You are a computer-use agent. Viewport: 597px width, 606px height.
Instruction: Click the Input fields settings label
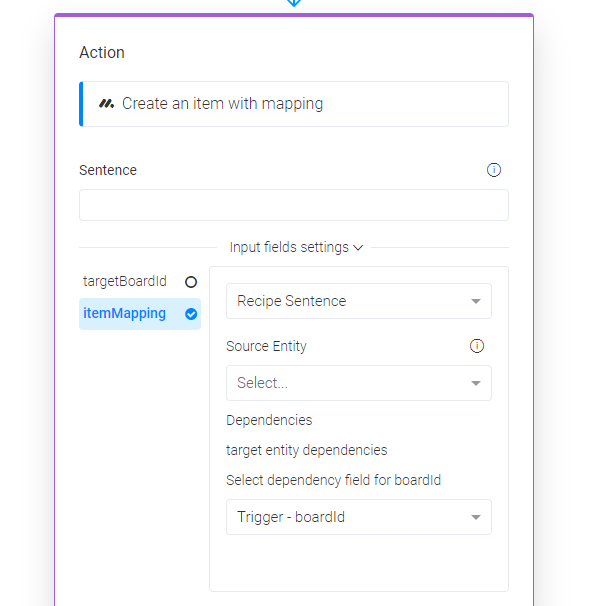[289, 247]
